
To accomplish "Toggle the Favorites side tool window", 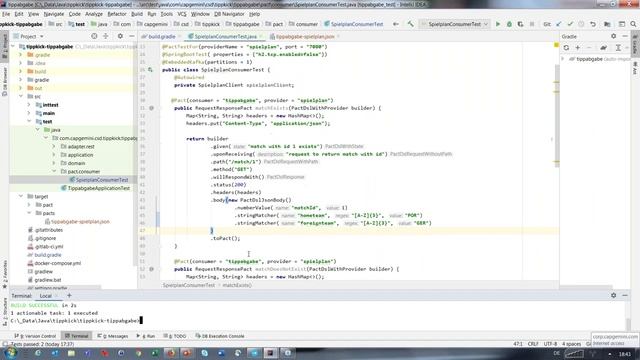I will coord(4,274).
